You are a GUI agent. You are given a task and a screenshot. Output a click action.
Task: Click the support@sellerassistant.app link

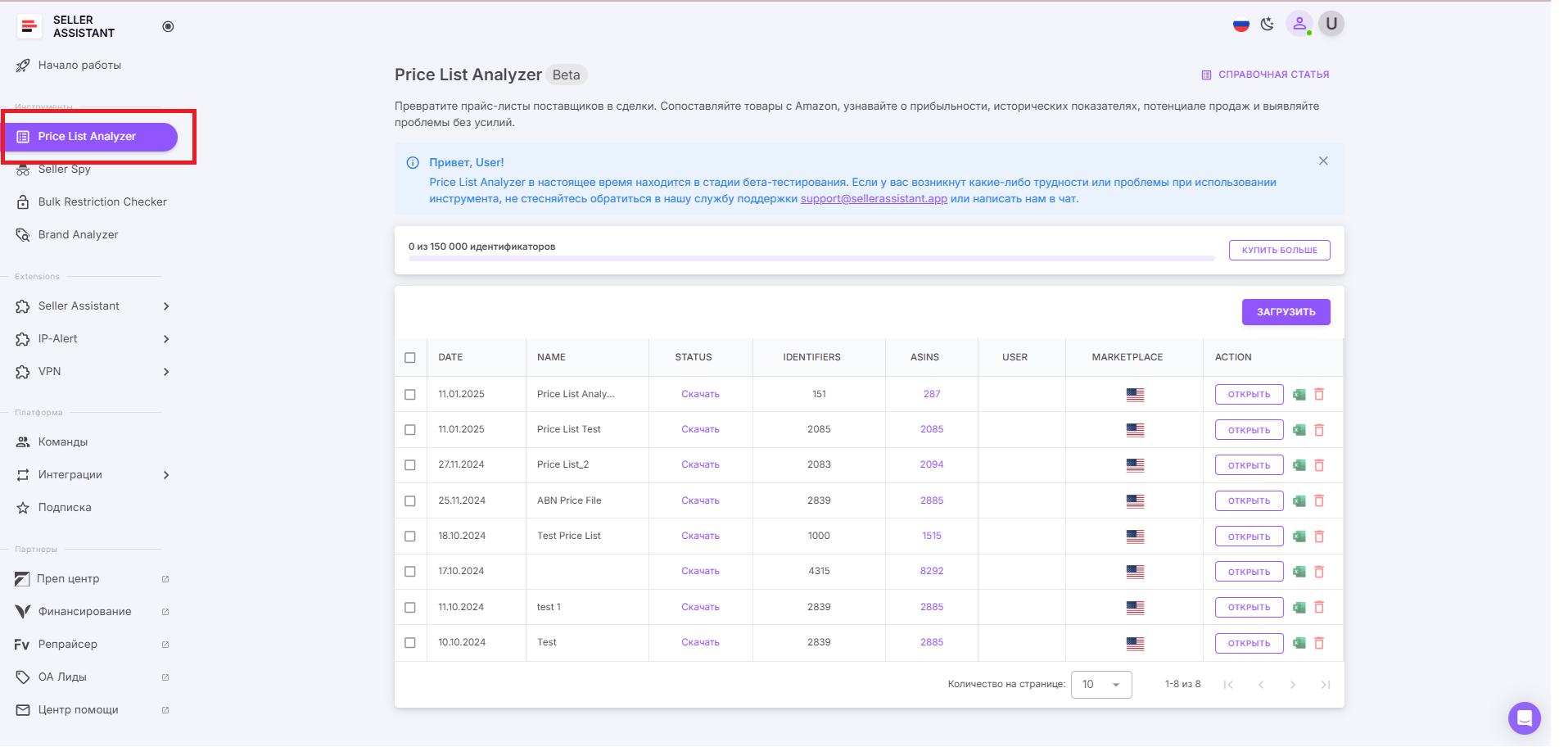[x=873, y=198]
